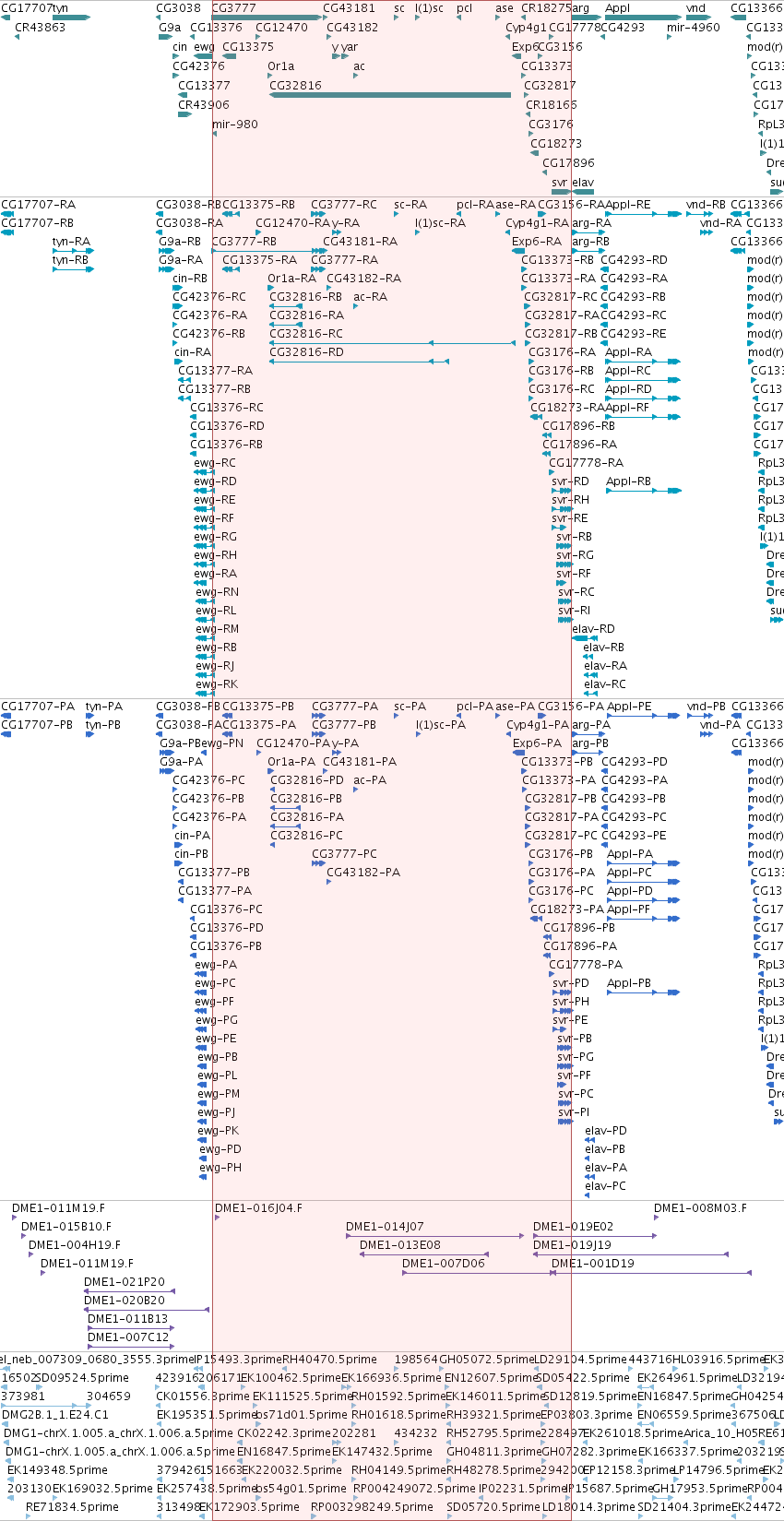Select the CR43906 gene label

[x=204, y=105]
